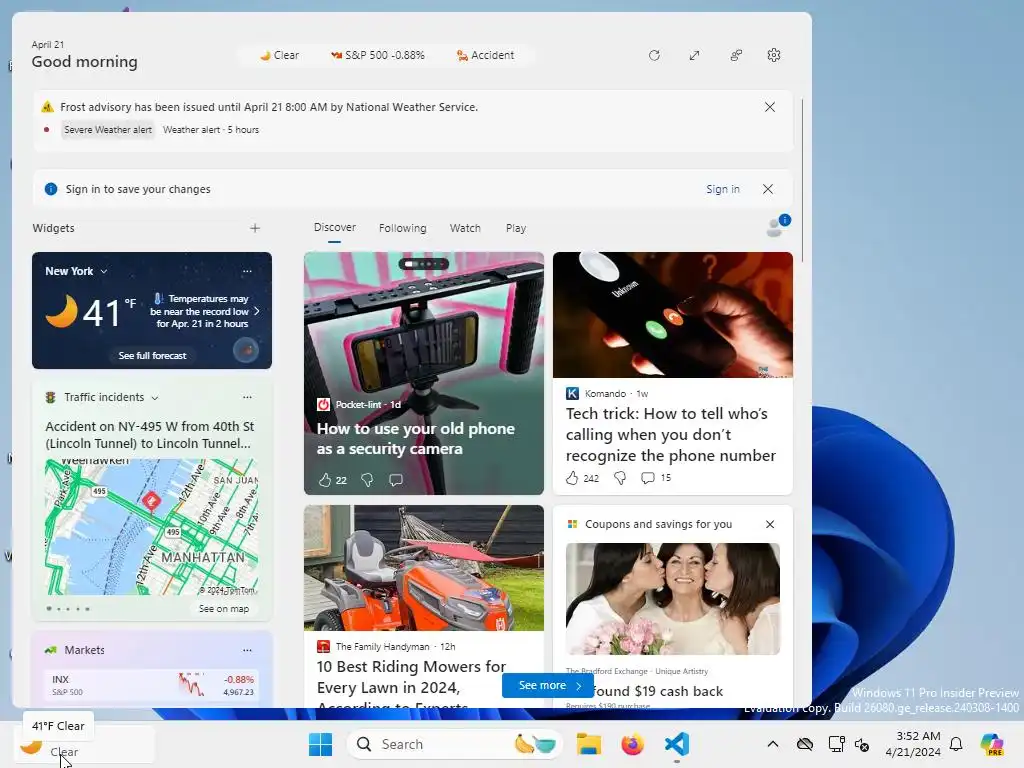Image resolution: width=1024 pixels, height=768 pixels.
Task: Open Traffic incidents widget options menu
Action: point(247,397)
